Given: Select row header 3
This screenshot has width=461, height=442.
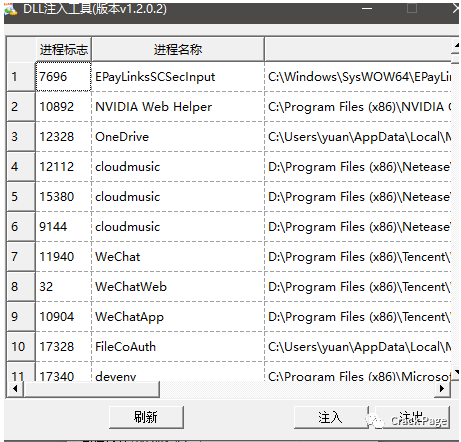Looking at the screenshot, I should pos(21,137).
